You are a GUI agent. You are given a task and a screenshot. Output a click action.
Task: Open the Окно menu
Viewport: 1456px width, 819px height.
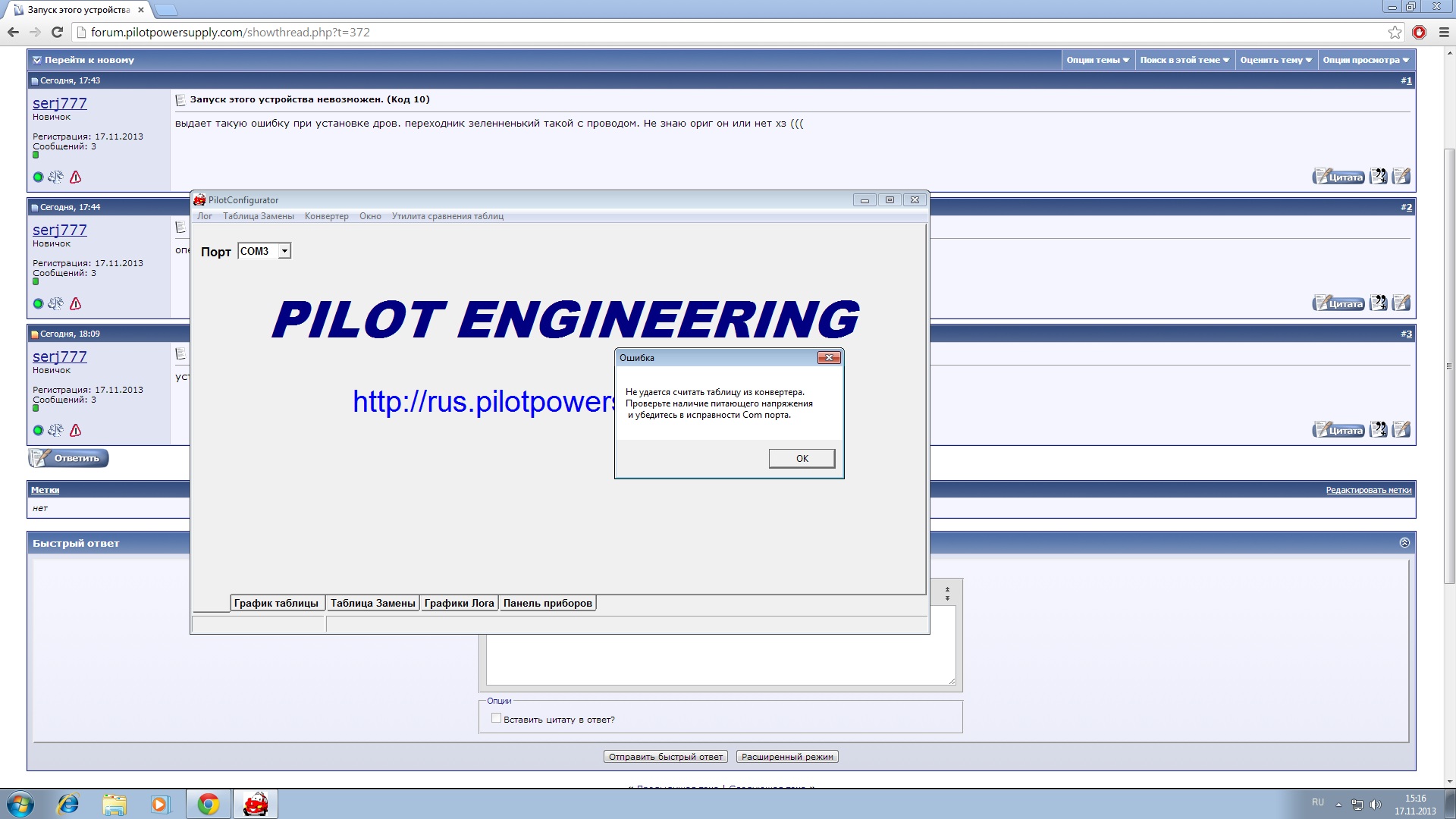370,216
